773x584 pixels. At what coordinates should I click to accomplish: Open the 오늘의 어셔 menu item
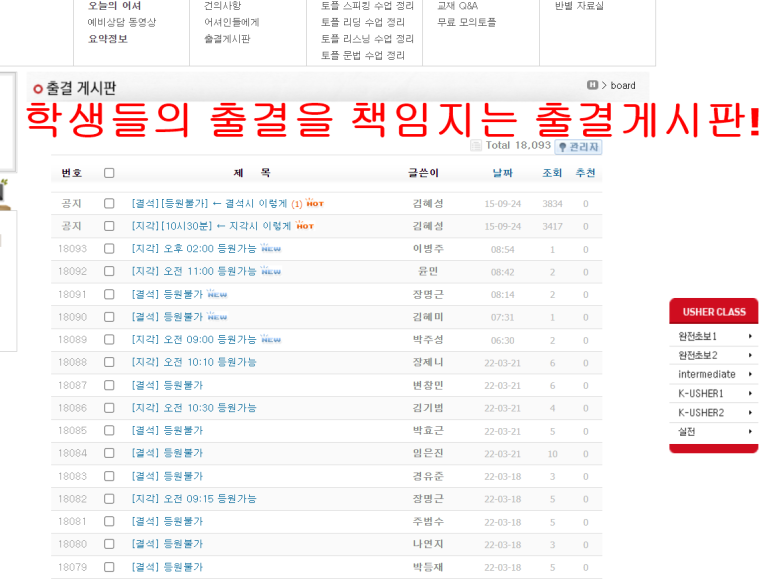pyautogui.click(x=114, y=5)
